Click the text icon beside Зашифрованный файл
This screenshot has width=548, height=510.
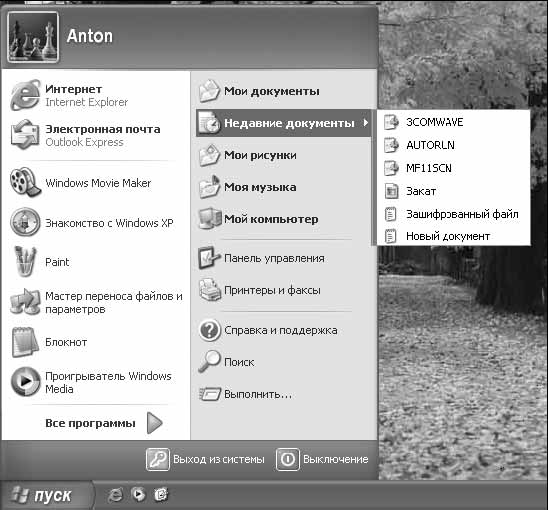(x=390, y=214)
